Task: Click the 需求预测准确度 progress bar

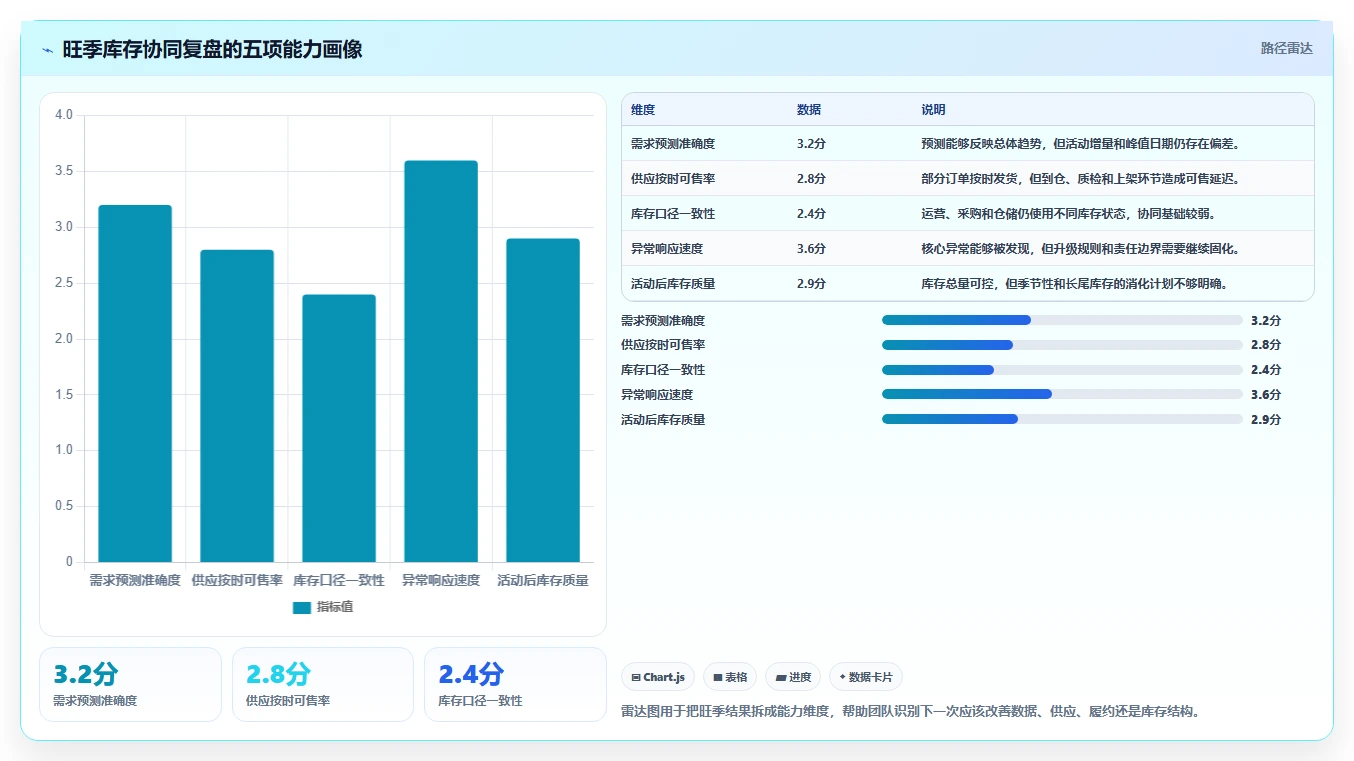Action: (1062, 320)
